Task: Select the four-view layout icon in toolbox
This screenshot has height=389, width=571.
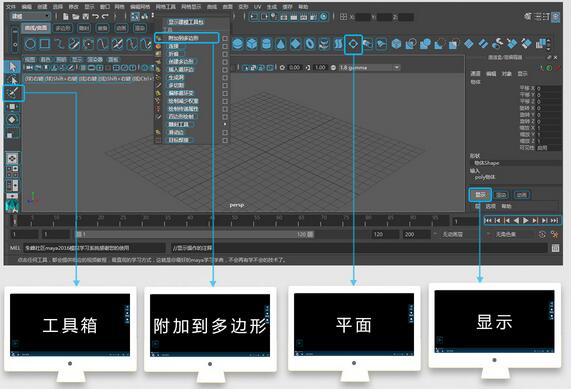Action: (x=12, y=172)
